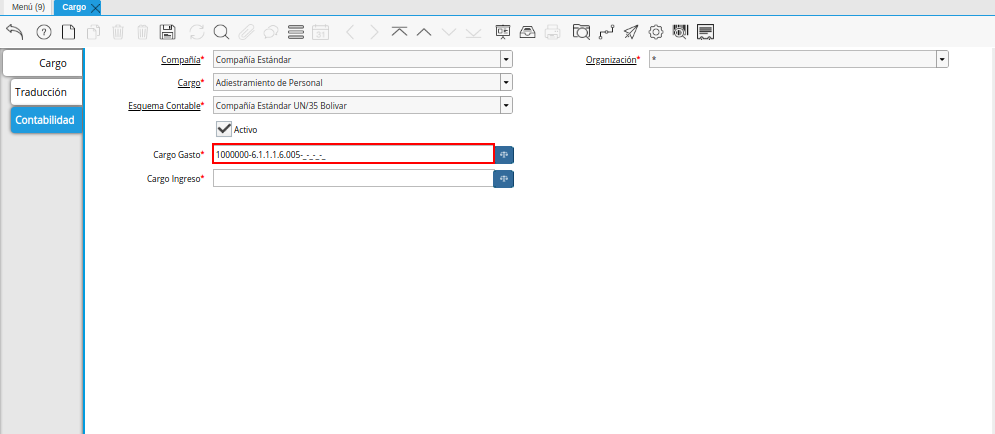The height and width of the screenshot is (434, 995).
Task: Click the Organización asterisk value field
Action: tap(793, 60)
